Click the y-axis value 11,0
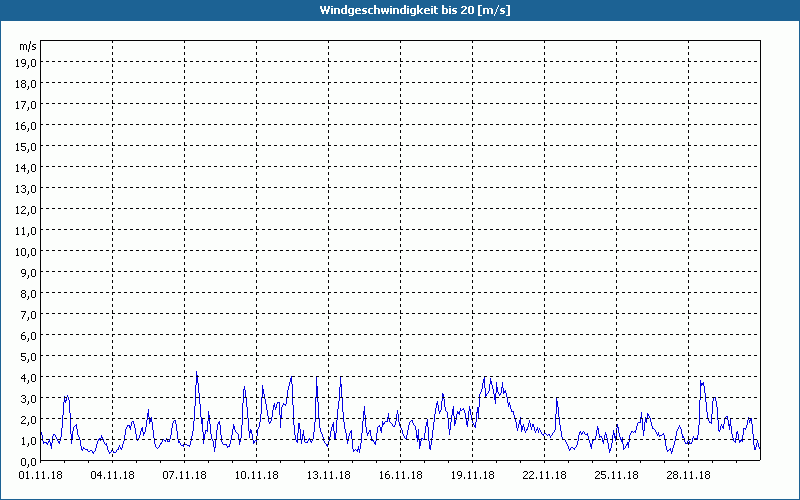The width and height of the screenshot is (800, 500). point(26,231)
